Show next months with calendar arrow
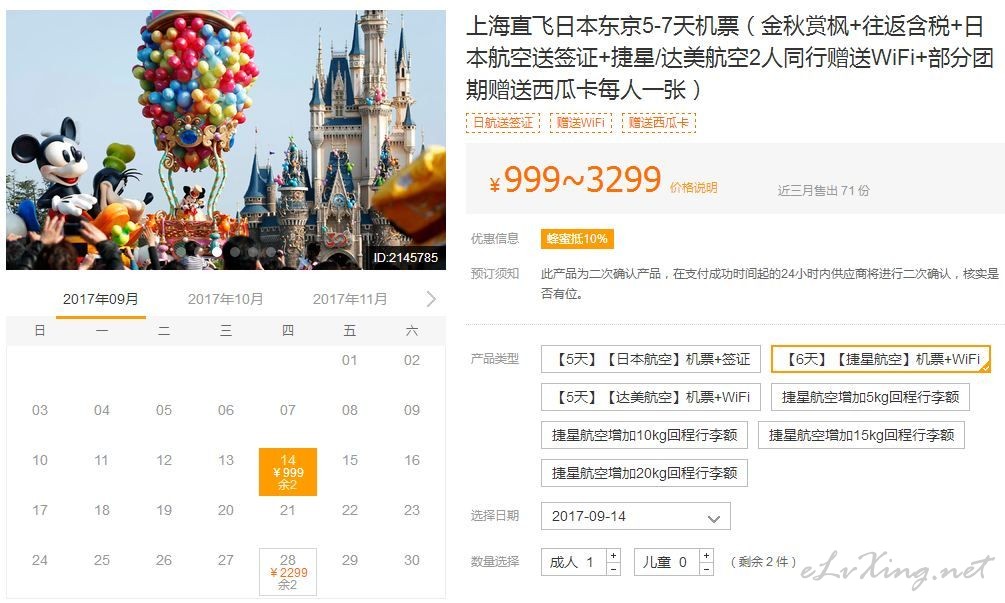 [431, 299]
